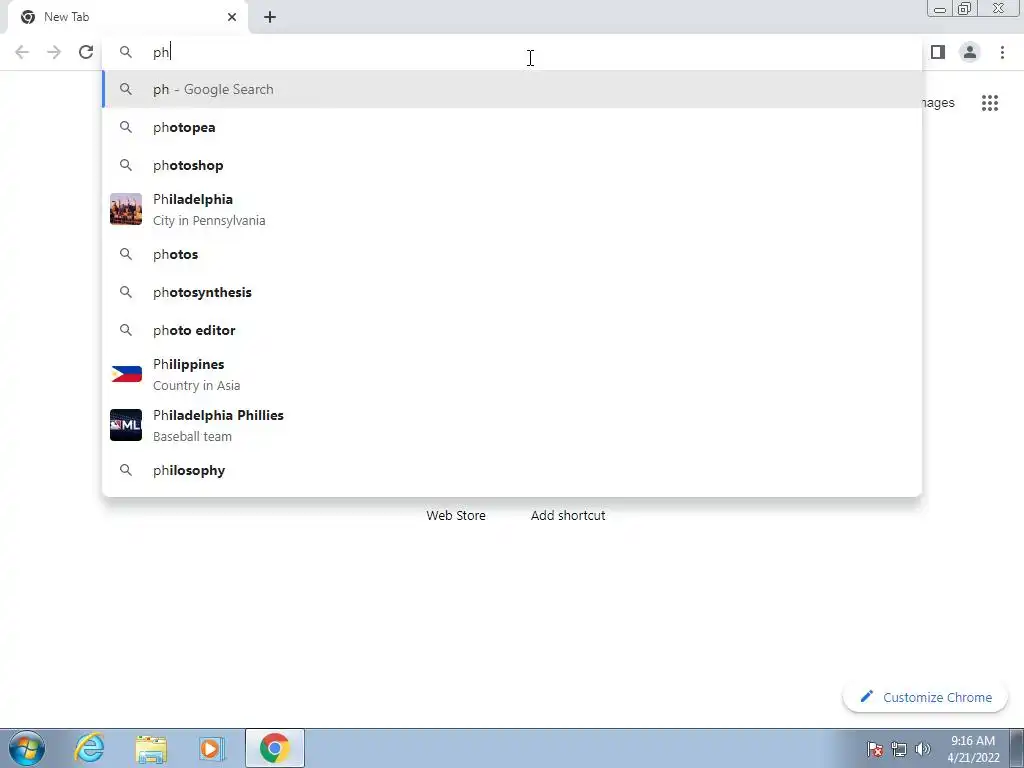Image resolution: width=1024 pixels, height=768 pixels.
Task: Click the Phillies MLB logo thumbnail
Action: 126,425
